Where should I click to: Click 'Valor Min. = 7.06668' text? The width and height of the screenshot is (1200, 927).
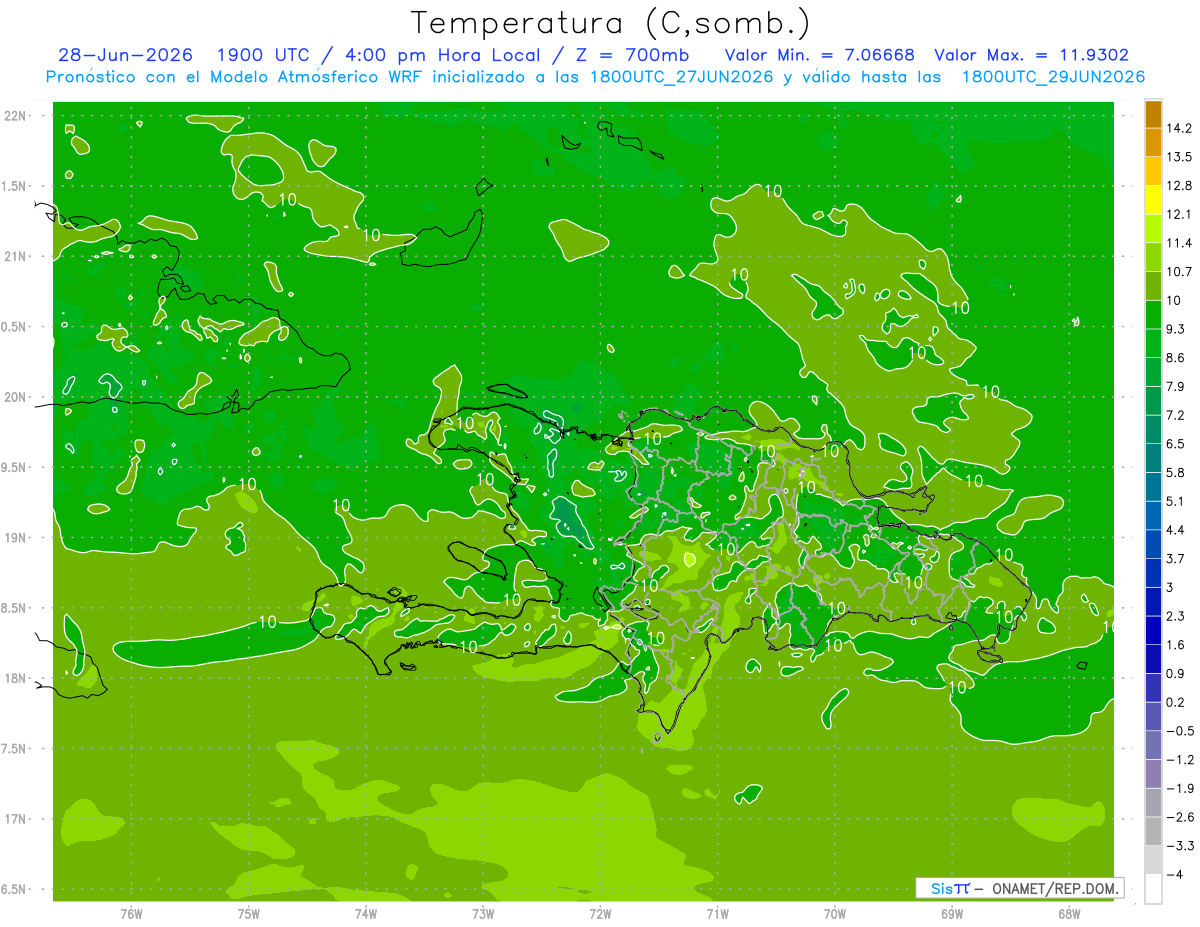pyautogui.click(x=822, y=55)
